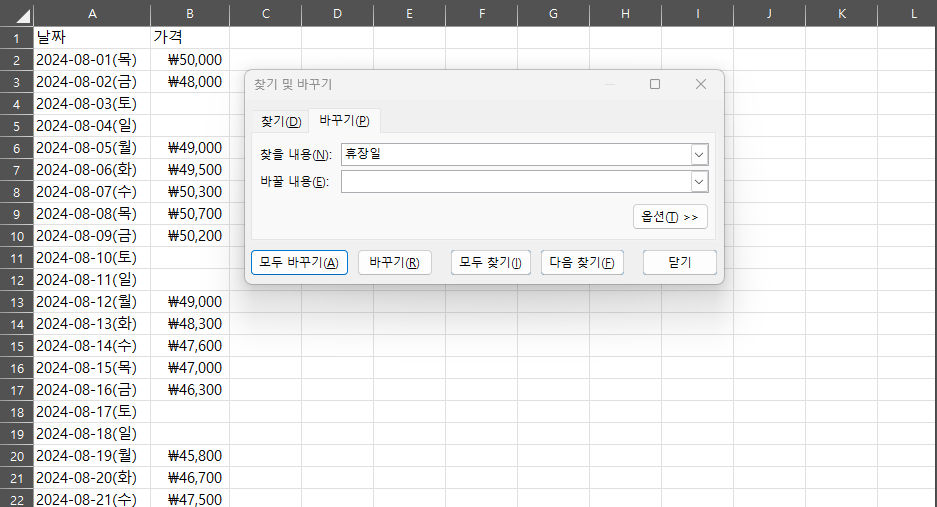Viewport: 937px width, 507px height.
Task: Select cell 2024-08-02(금)
Action: (92, 82)
